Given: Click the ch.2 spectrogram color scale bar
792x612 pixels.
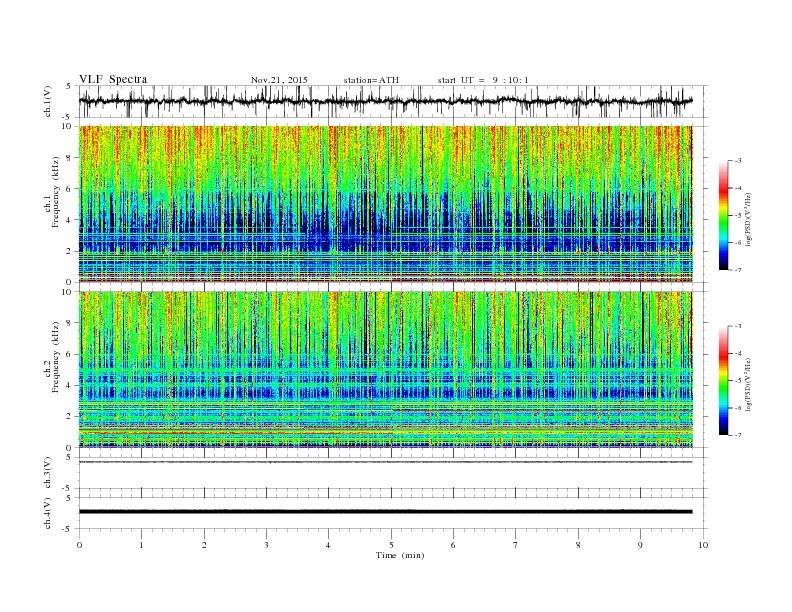Looking at the screenshot, I should pyautogui.click(x=723, y=380).
